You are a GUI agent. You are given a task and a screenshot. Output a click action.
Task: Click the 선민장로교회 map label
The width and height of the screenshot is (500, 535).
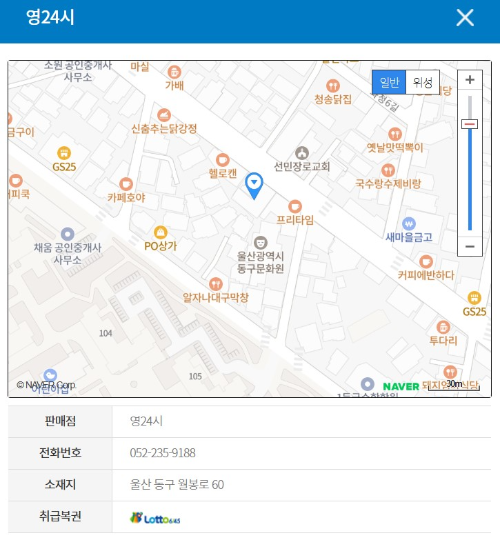tap(302, 167)
